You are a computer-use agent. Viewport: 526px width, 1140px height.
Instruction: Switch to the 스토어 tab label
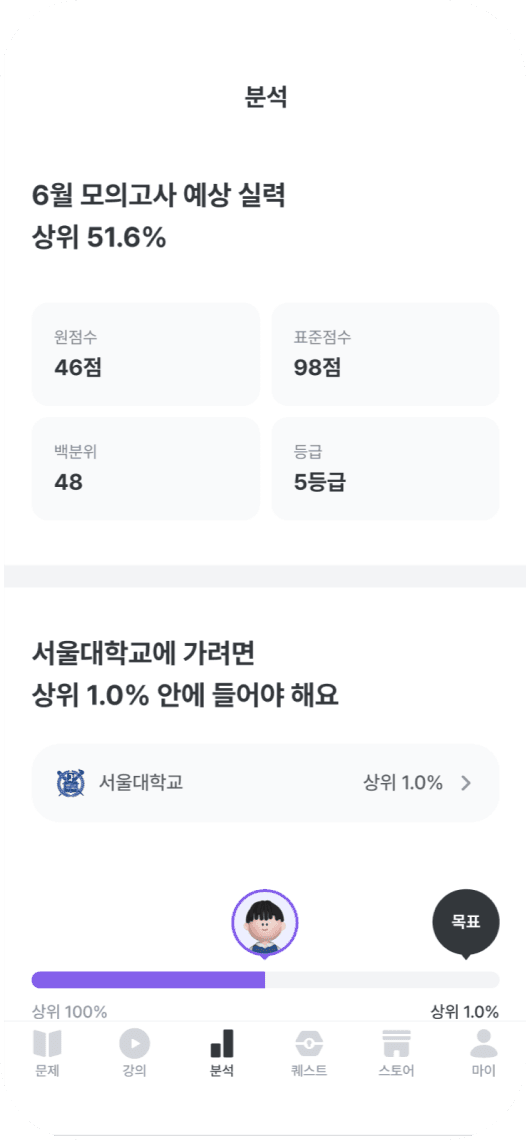tap(397, 1071)
